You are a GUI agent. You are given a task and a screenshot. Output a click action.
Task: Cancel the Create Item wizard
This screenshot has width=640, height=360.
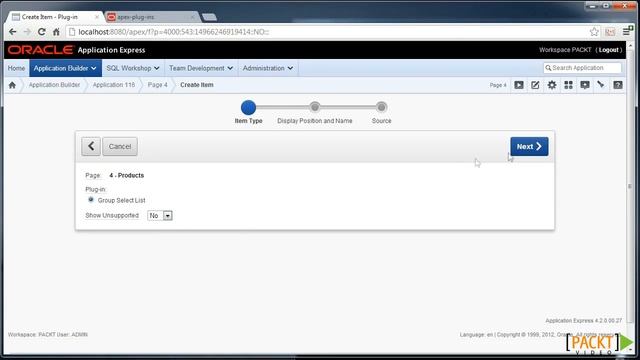pyautogui.click(x=120, y=146)
